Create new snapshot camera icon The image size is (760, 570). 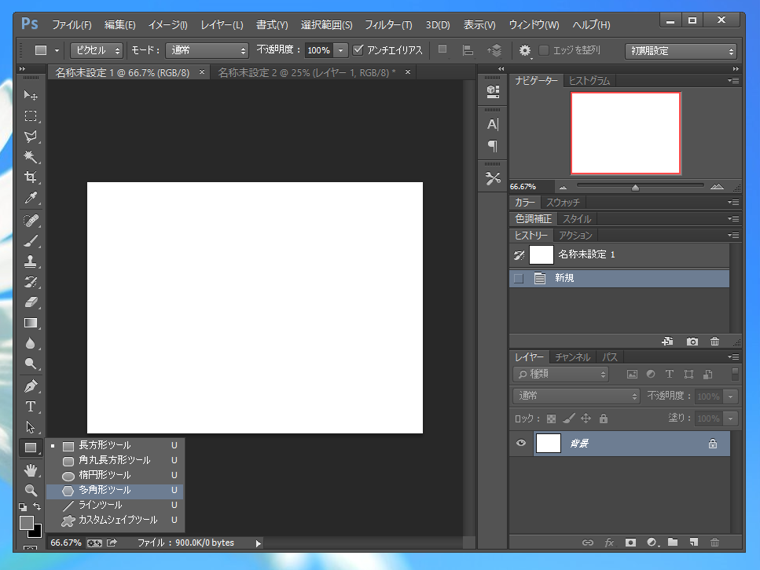click(x=692, y=341)
